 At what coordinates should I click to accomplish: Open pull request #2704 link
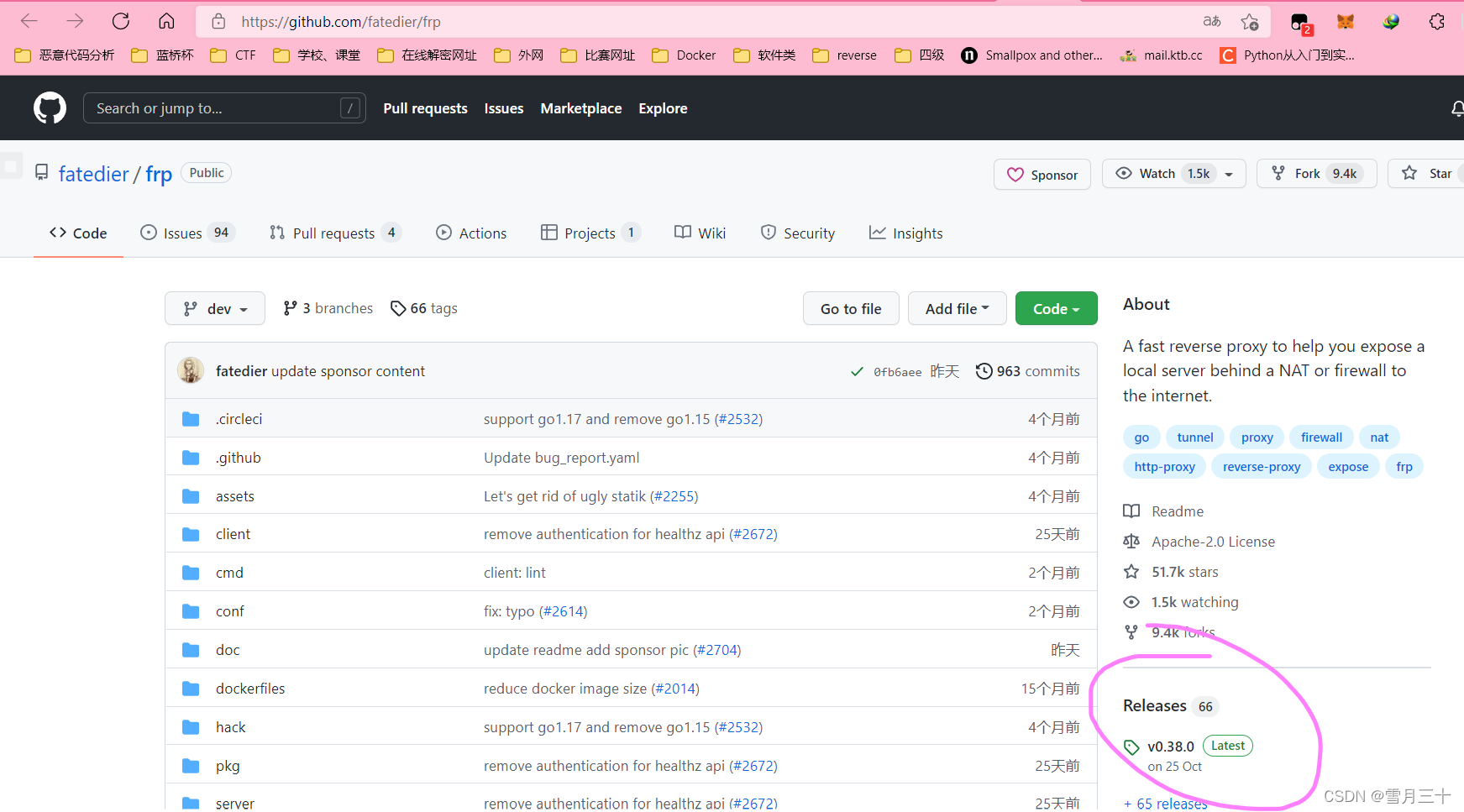pos(717,650)
